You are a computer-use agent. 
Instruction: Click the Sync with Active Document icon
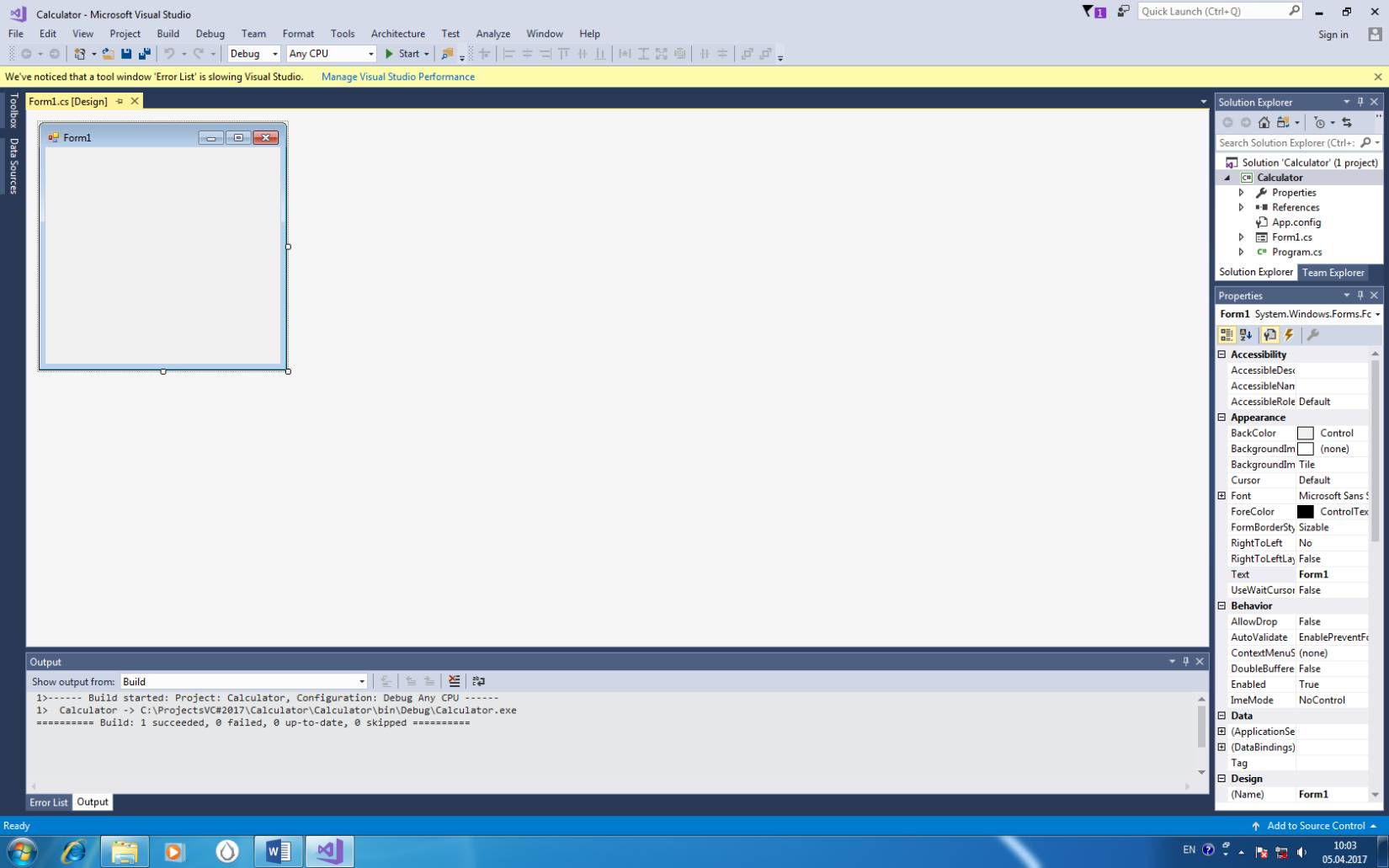pos(1347,123)
